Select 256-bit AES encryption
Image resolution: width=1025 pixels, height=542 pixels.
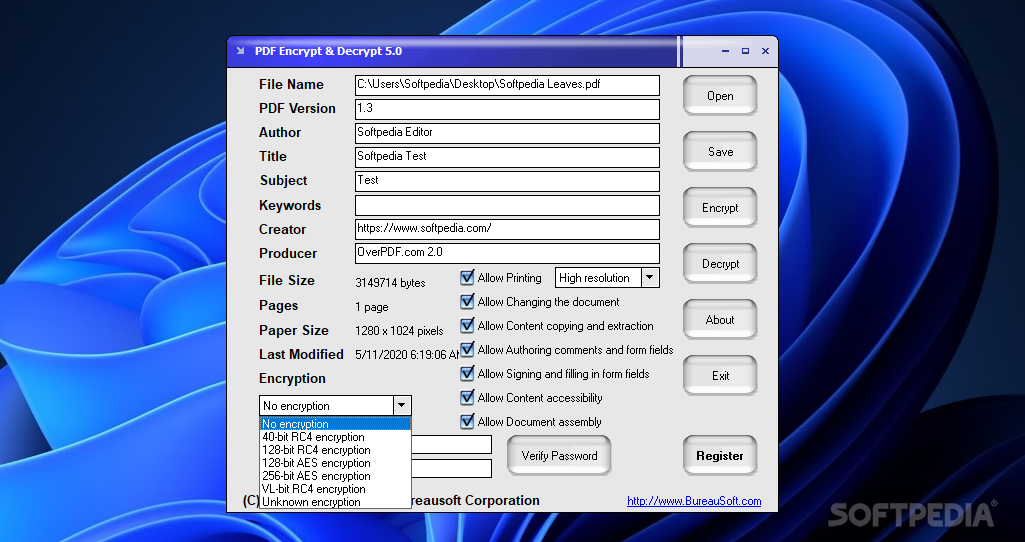[x=335, y=476]
